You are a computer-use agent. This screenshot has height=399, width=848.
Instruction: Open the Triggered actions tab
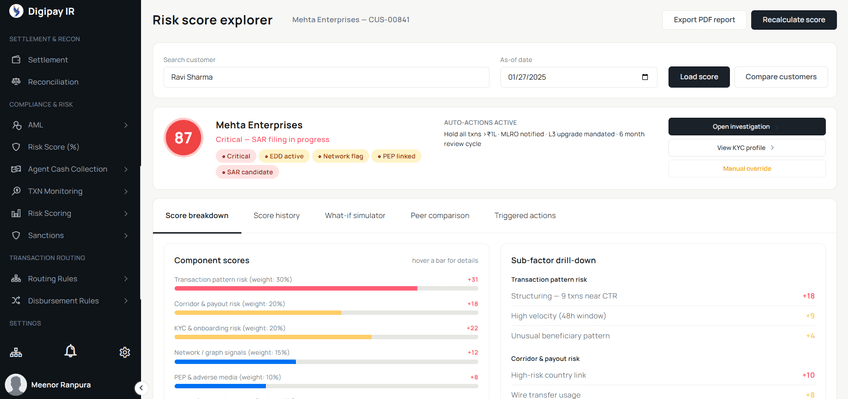pyautogui.click(x=525, y=216)
